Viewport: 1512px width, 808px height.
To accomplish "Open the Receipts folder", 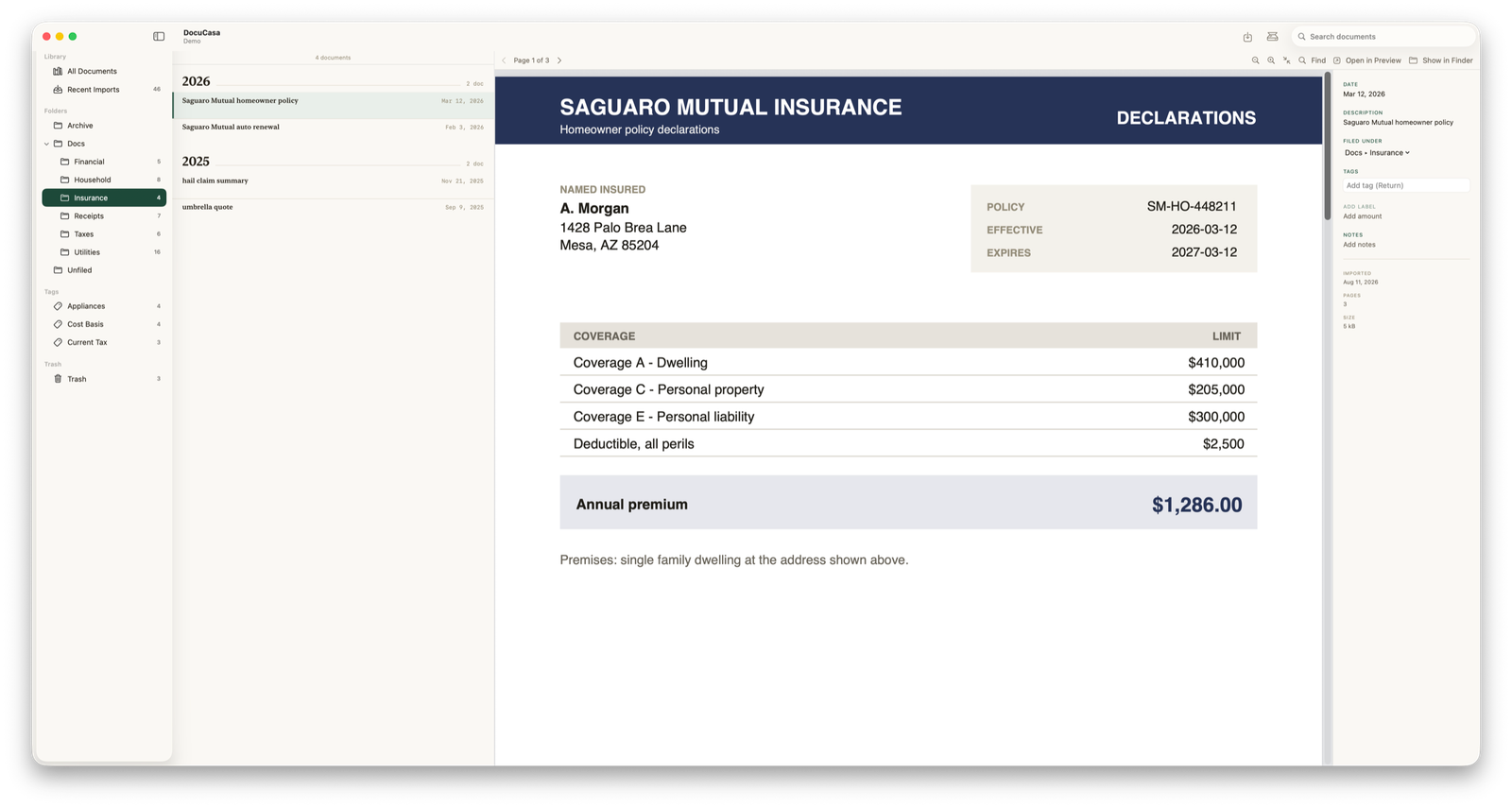I will pyautogui.click(x=104, y=216).
